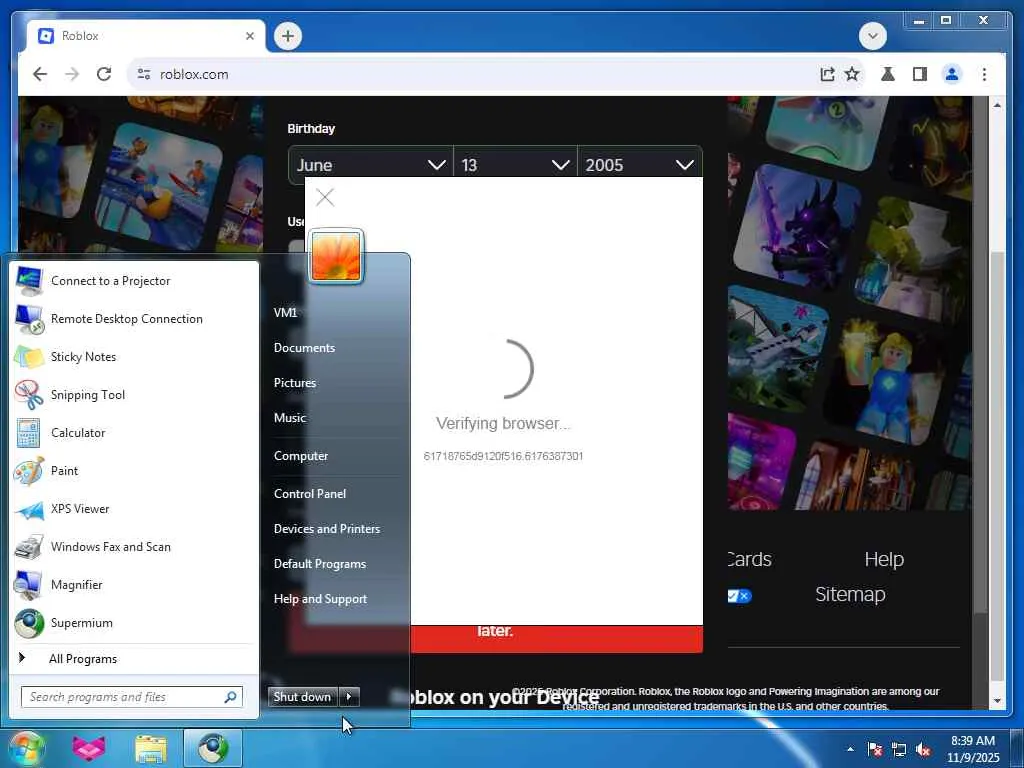This screenshot has width=1024, height=768.
Task: Open Windows Fax and Scan
Action: coord(134,547)
